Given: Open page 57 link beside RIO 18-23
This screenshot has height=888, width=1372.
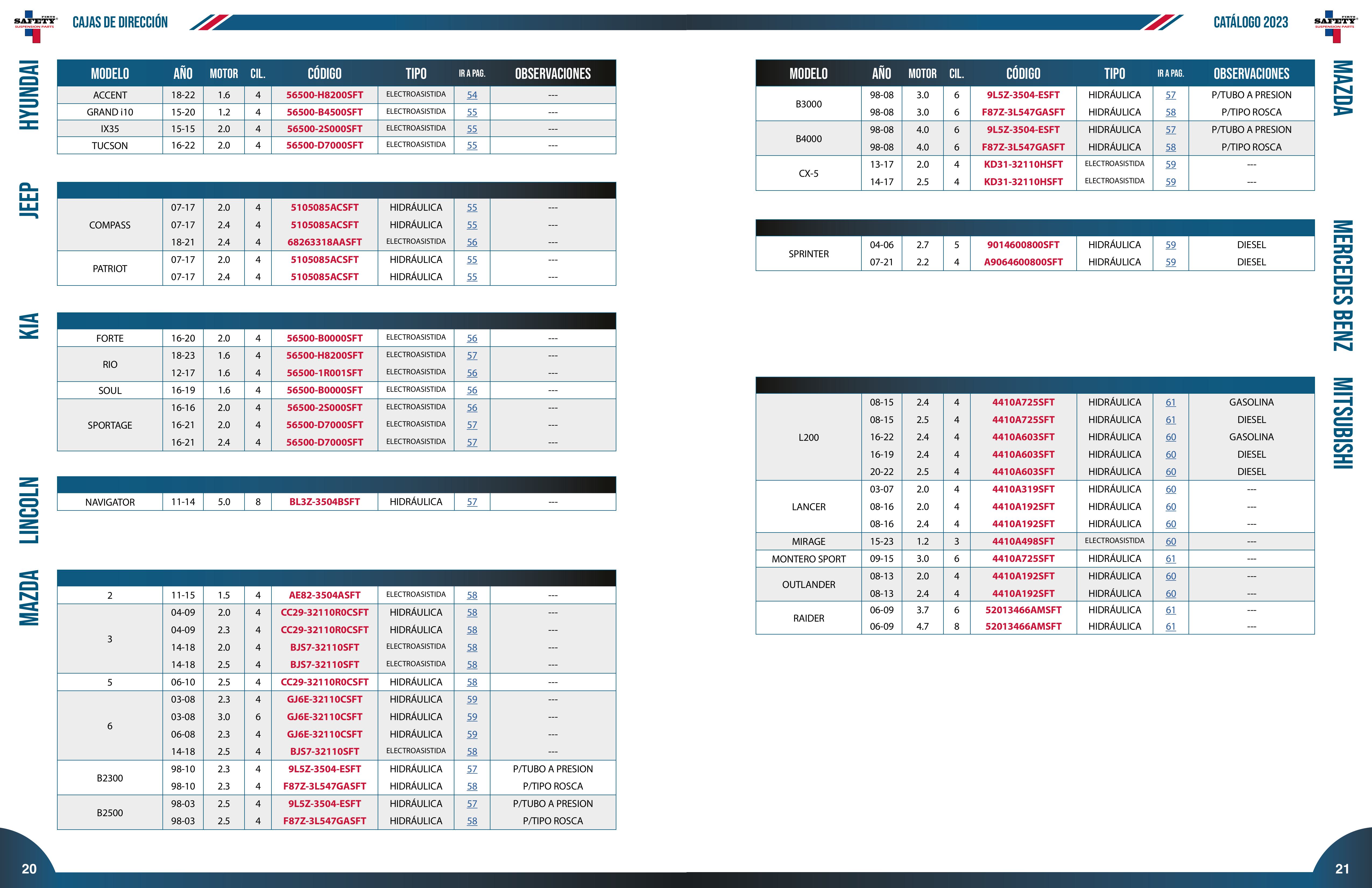Looking at the screenshot, I should click(x=472, y=356).
